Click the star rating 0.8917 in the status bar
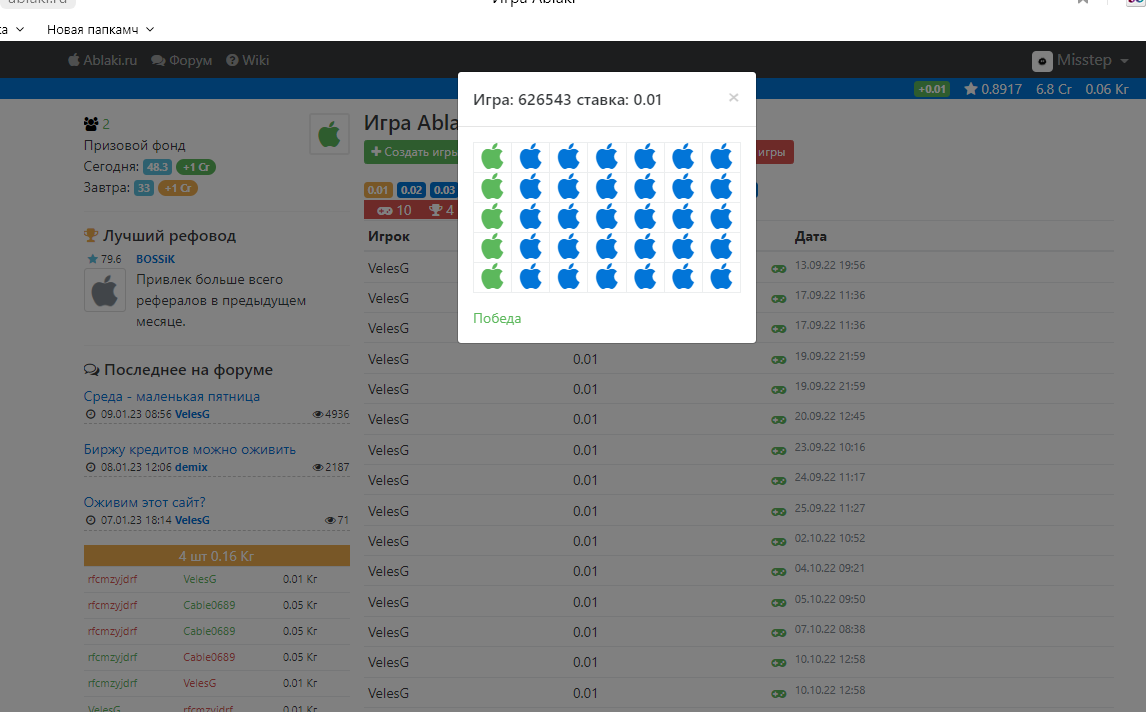1146x712 pixels. tap(993, 89)
